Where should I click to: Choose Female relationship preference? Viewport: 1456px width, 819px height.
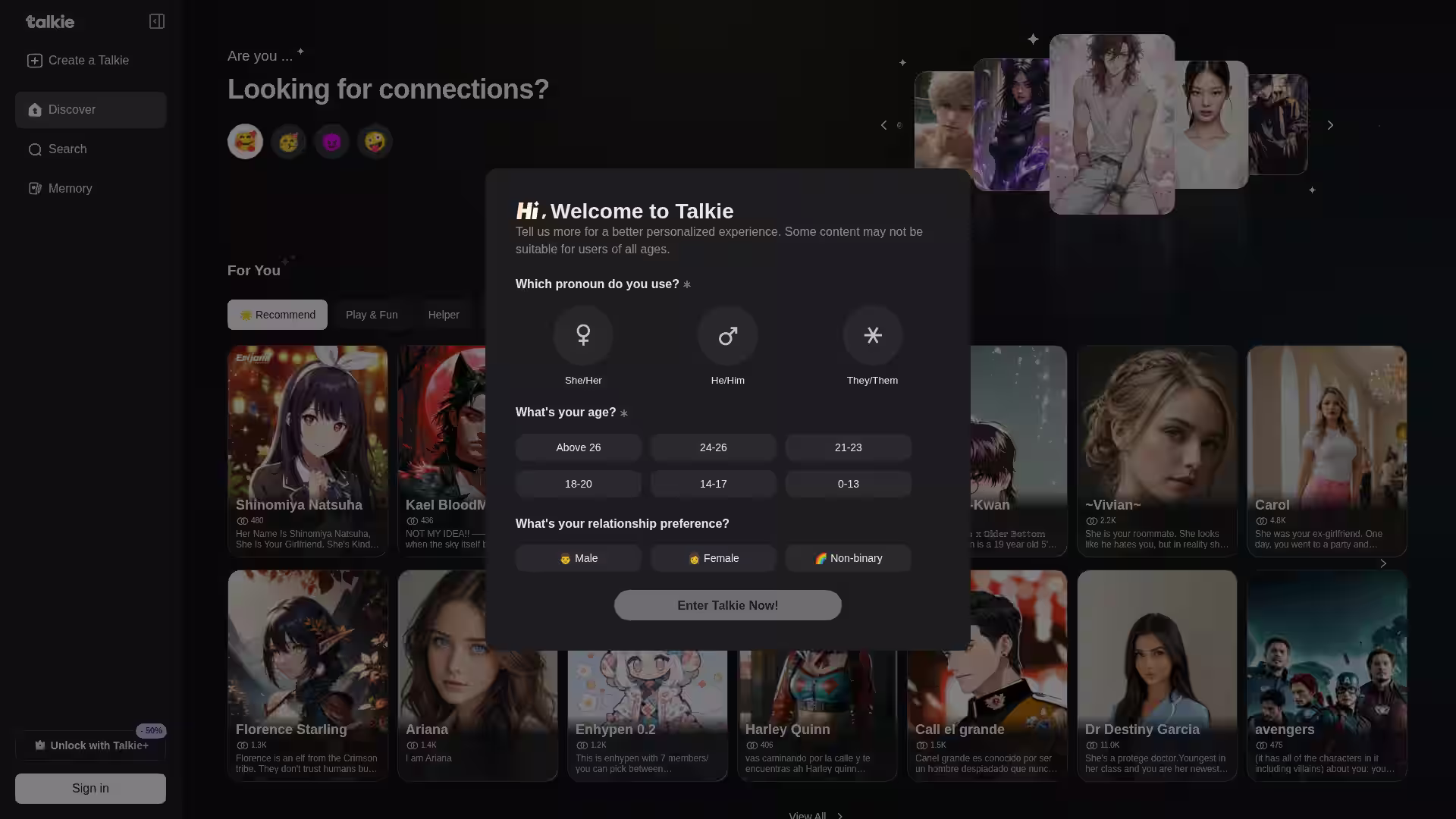click(x=713, y=558)
